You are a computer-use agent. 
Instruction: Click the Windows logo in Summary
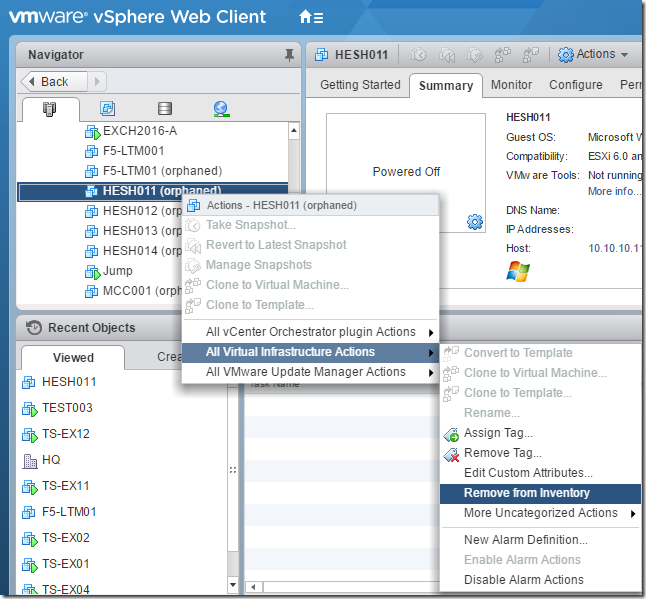click(518, 271)
